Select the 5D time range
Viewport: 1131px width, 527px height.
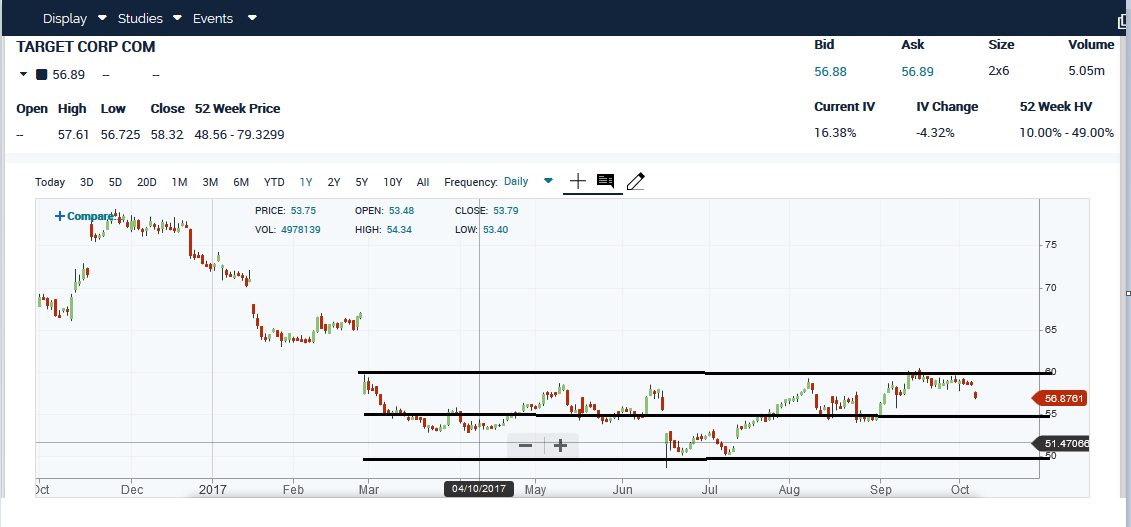(115, 182)
